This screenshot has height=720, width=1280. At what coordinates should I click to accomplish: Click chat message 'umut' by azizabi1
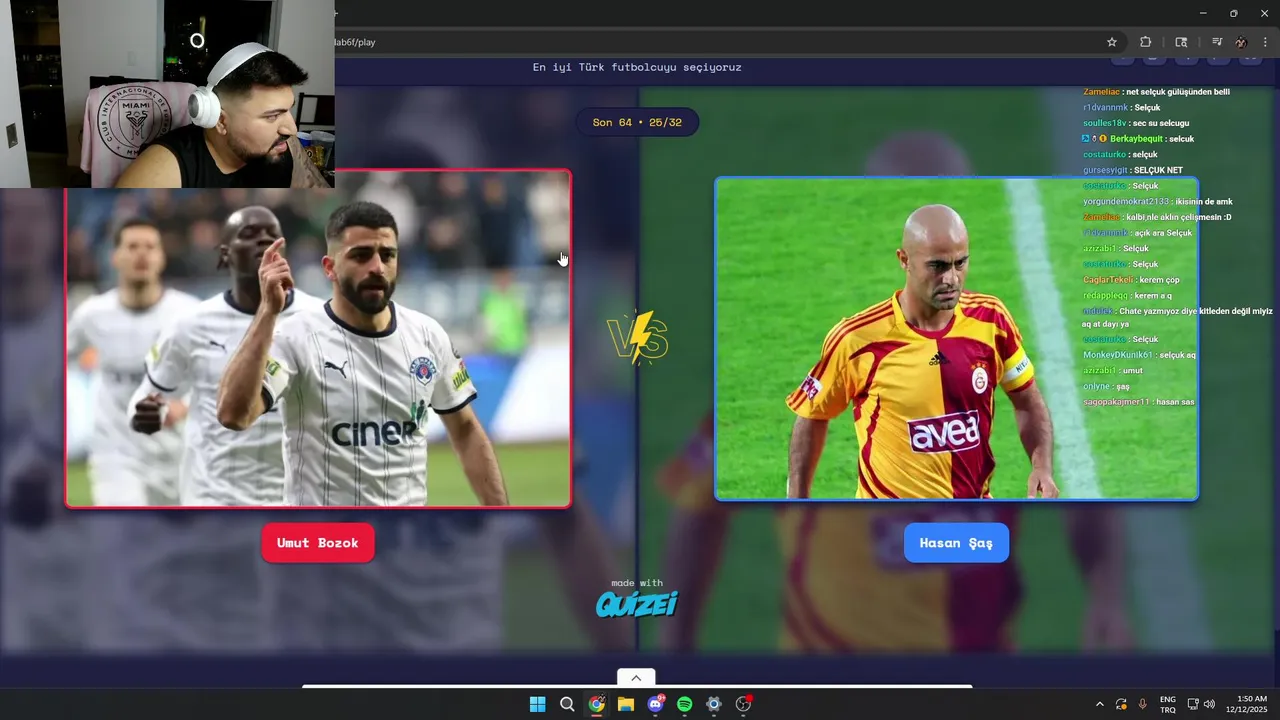pos(1113,371)
